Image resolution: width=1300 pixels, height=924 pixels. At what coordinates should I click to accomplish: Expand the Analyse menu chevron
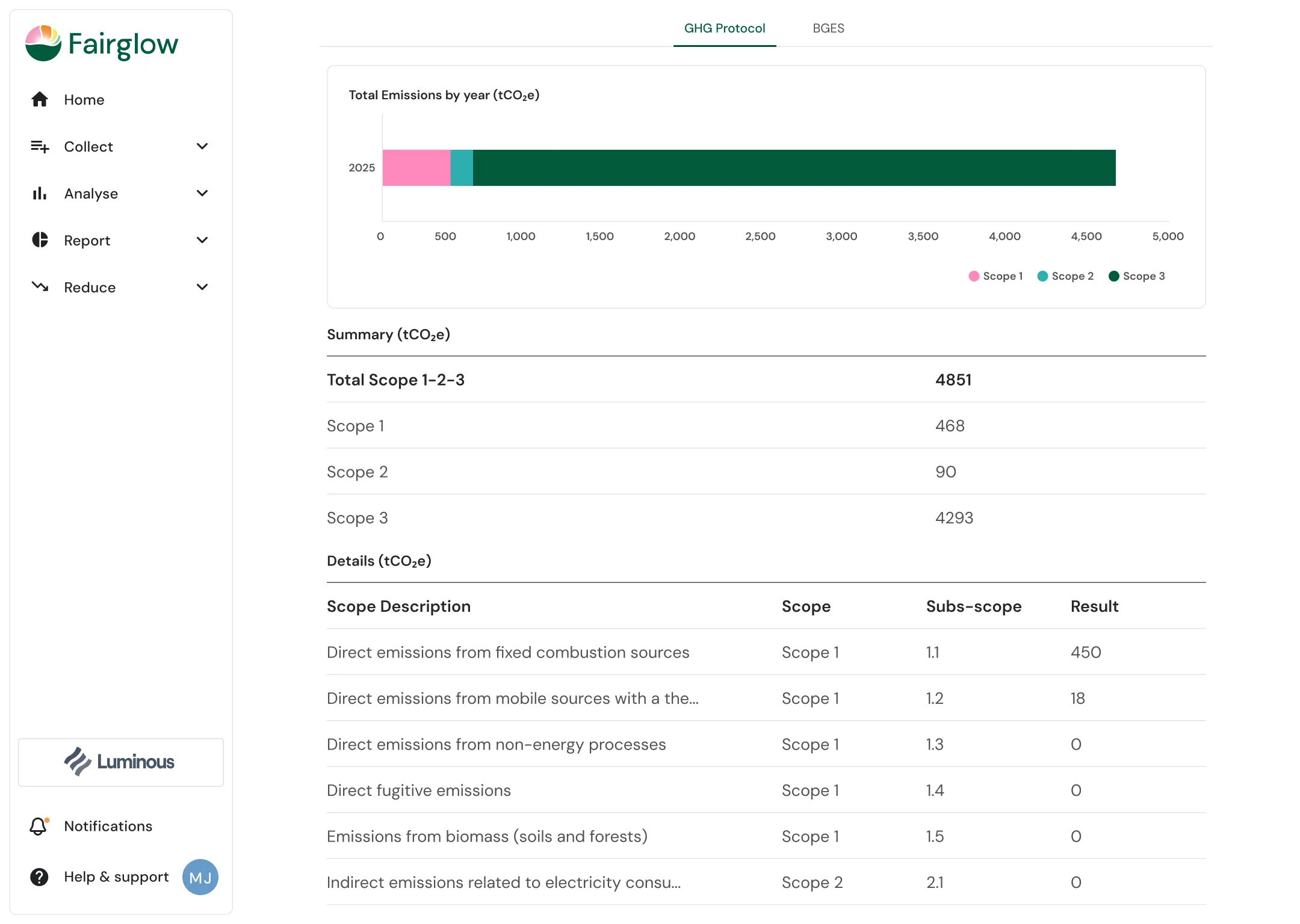click(x=202, y=193)
